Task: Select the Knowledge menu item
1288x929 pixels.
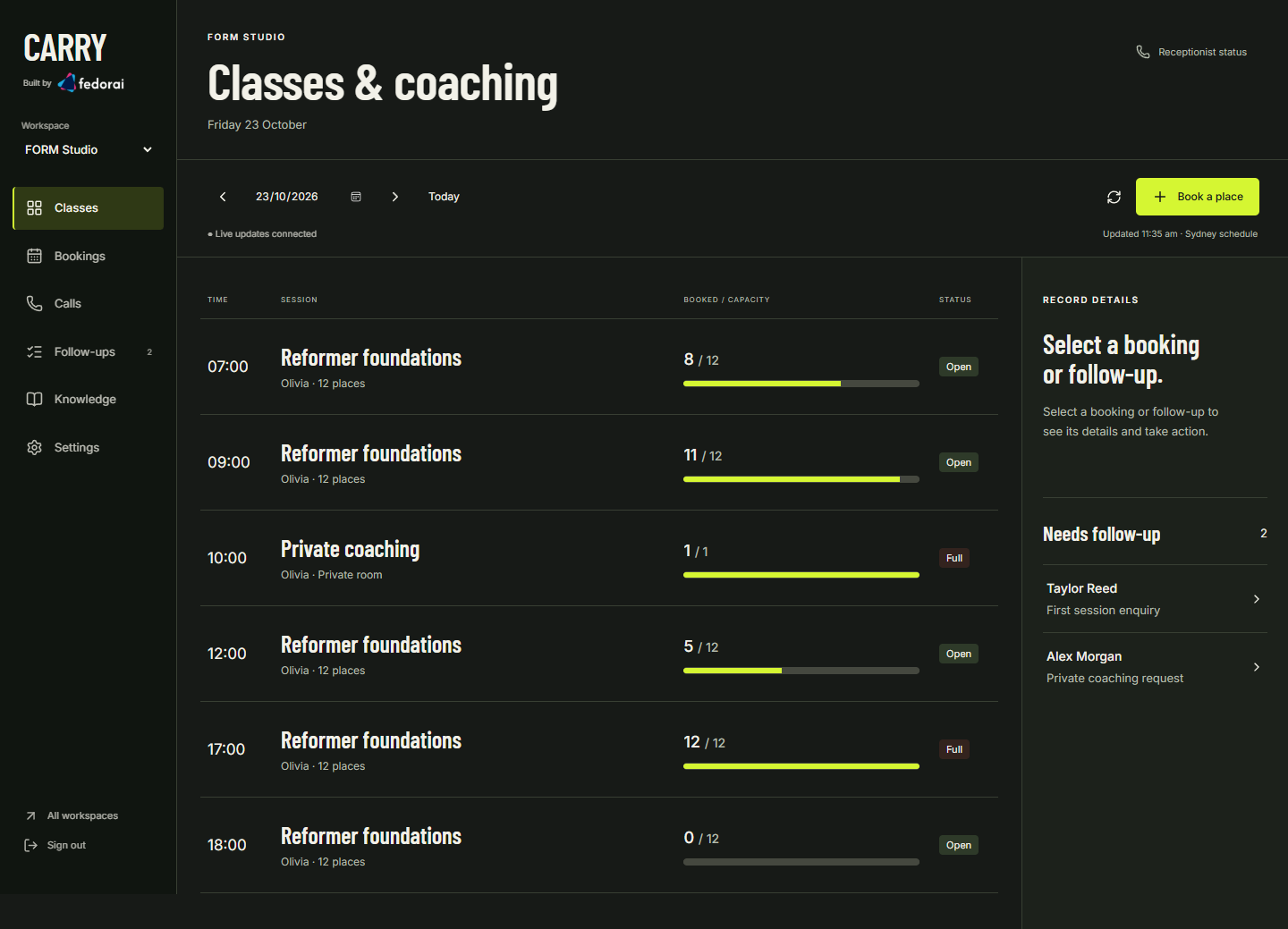Action: coord(88,399)
